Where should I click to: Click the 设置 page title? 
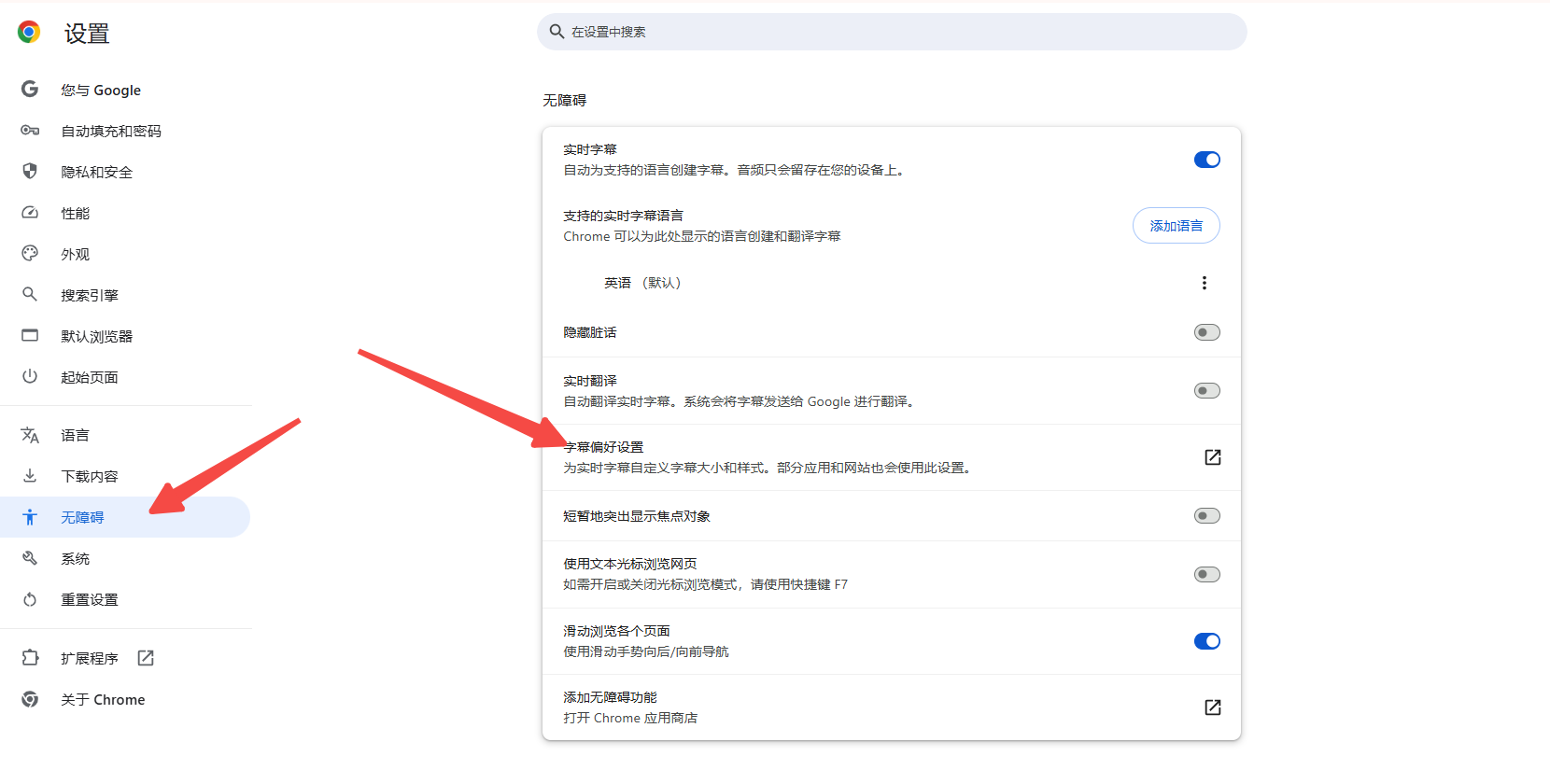pos(87,34)
